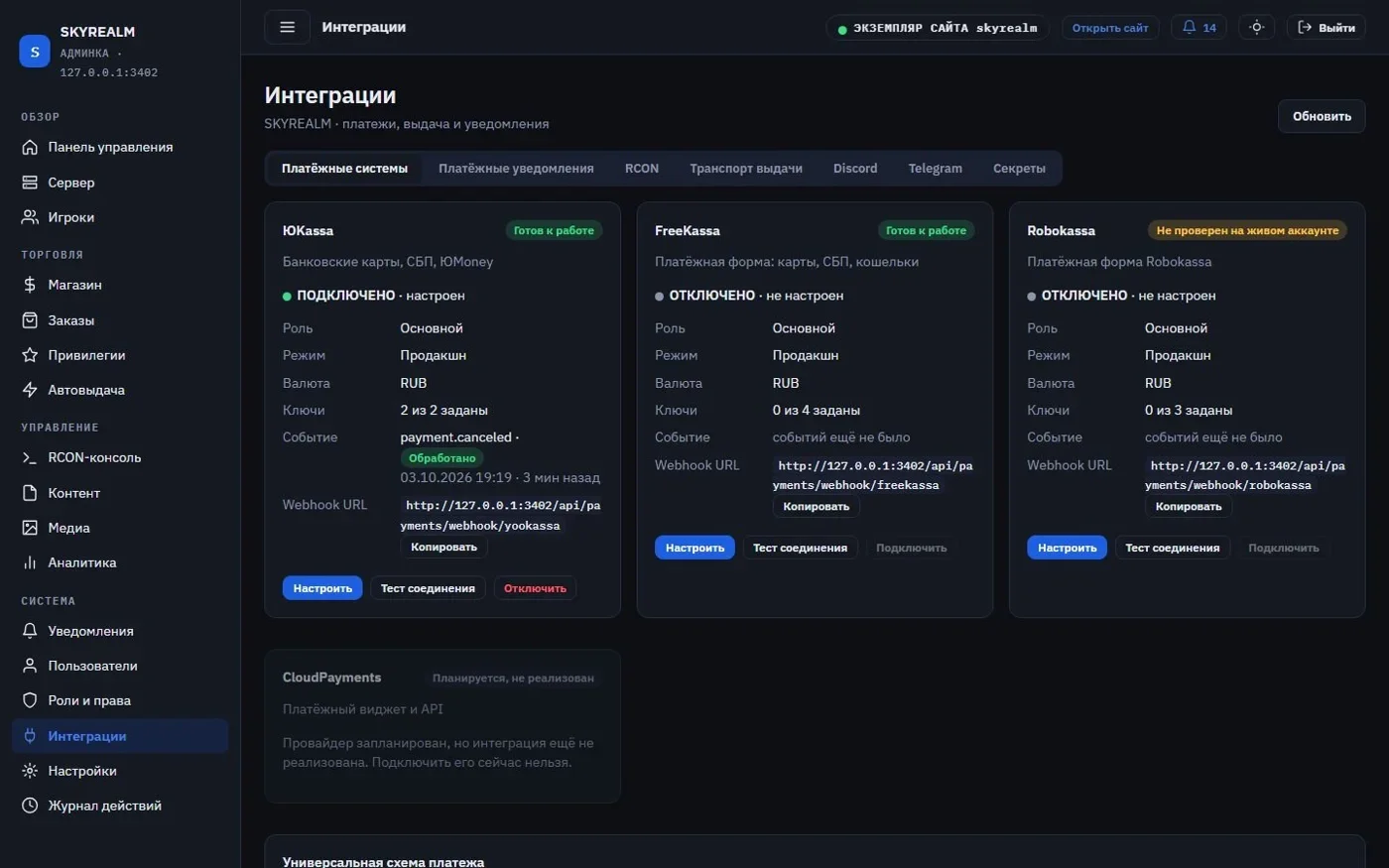Click the image icon beside Медиа
Viewport: 1389px width, 868px height.
coord(30,528)
